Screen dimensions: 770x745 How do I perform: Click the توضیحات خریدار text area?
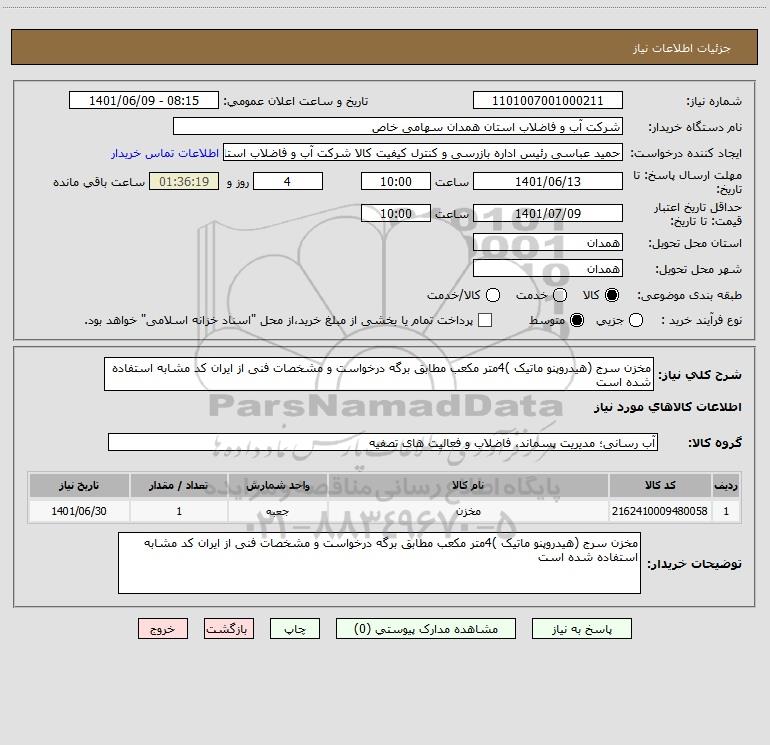380,563
